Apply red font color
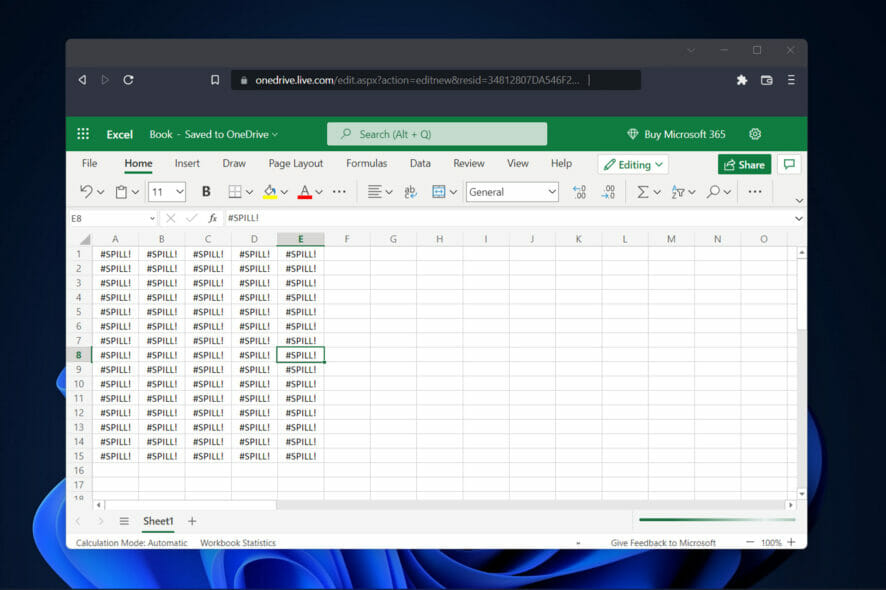886x590 pixels. [305, 192]
